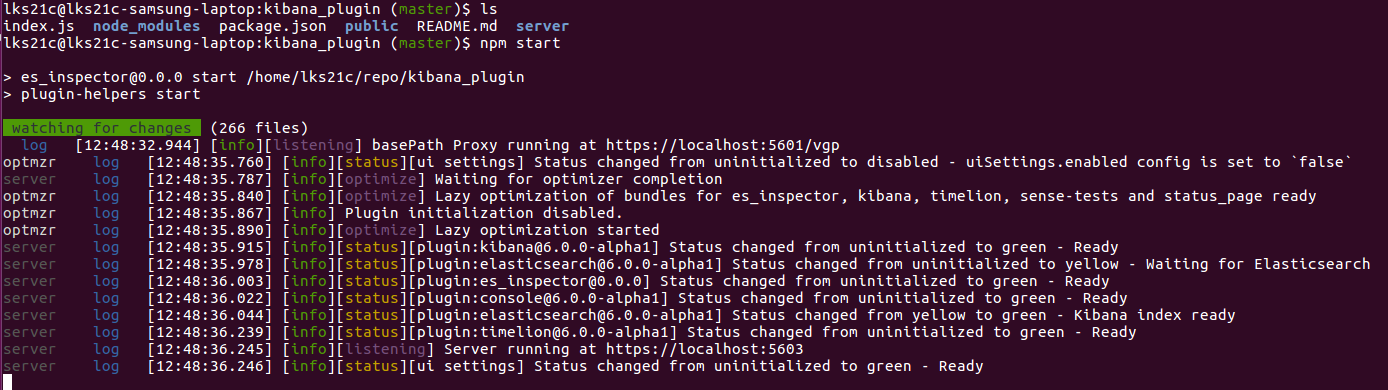The width and height of the screenshot is (1388, 390).
Task: Click the 'plugin-helpers start' line
Action: click(110, 94)
